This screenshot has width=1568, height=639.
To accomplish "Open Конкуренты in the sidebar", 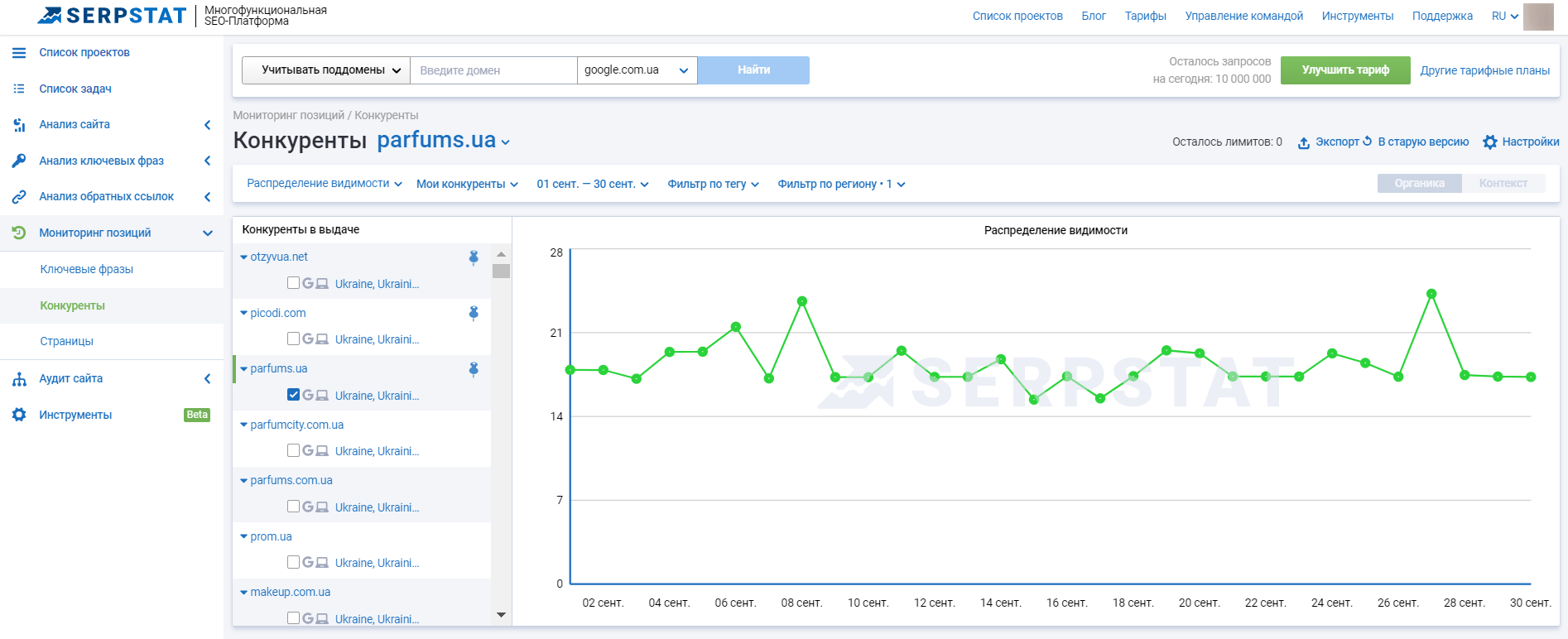I will pos(73,305).
